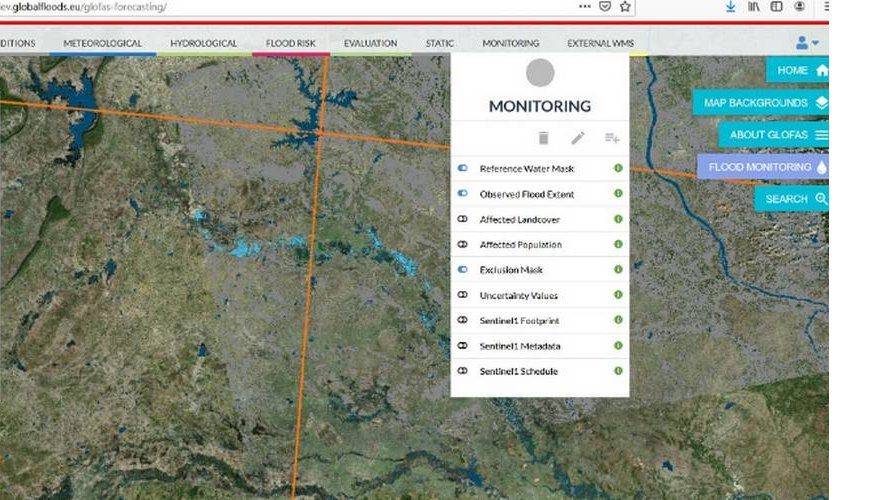Click the Flood Monitoring button

point(763,167)
